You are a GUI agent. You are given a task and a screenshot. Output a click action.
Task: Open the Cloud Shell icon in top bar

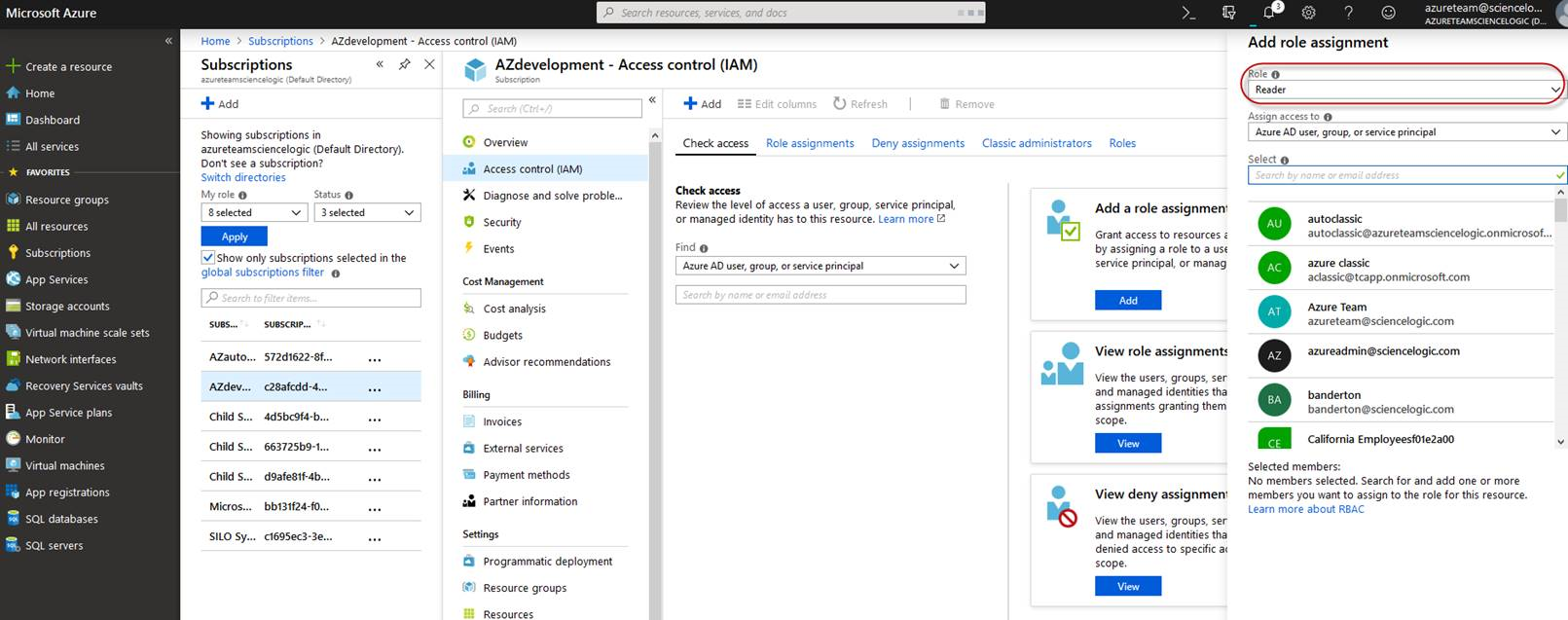point(1188,13)
